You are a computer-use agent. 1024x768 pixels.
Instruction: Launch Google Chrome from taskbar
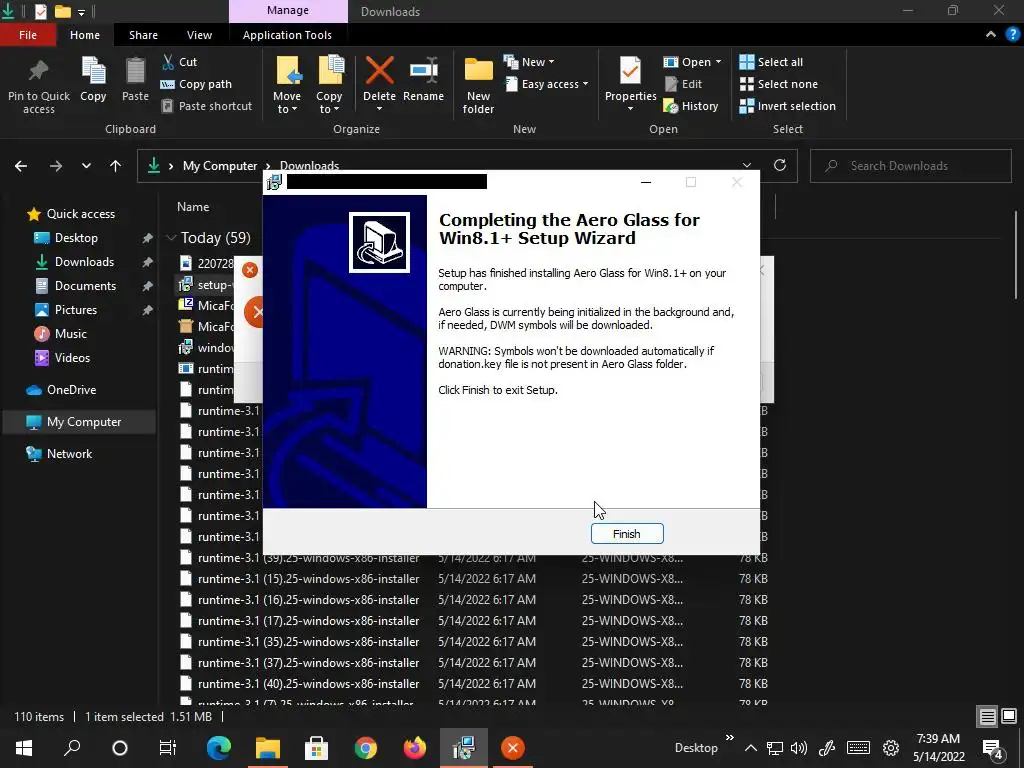(365, 748)
